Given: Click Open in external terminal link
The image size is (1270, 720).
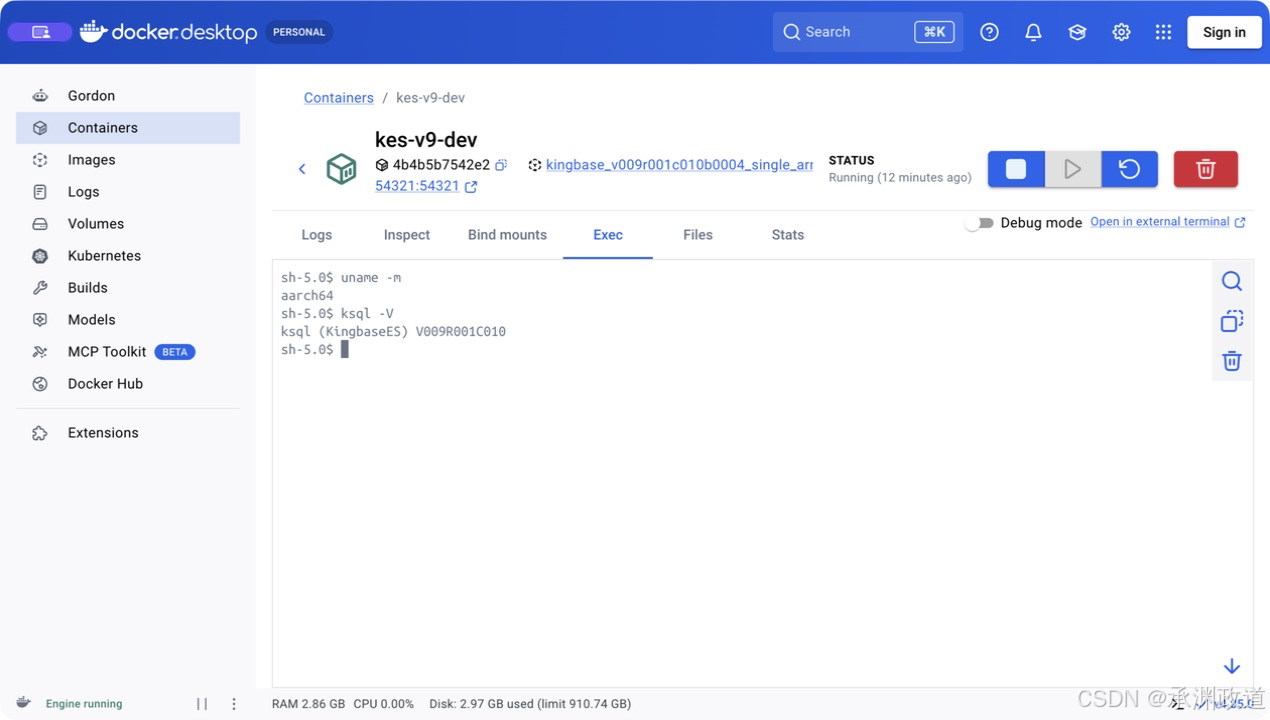Looking at the screenshot, I should (1167, 222).
